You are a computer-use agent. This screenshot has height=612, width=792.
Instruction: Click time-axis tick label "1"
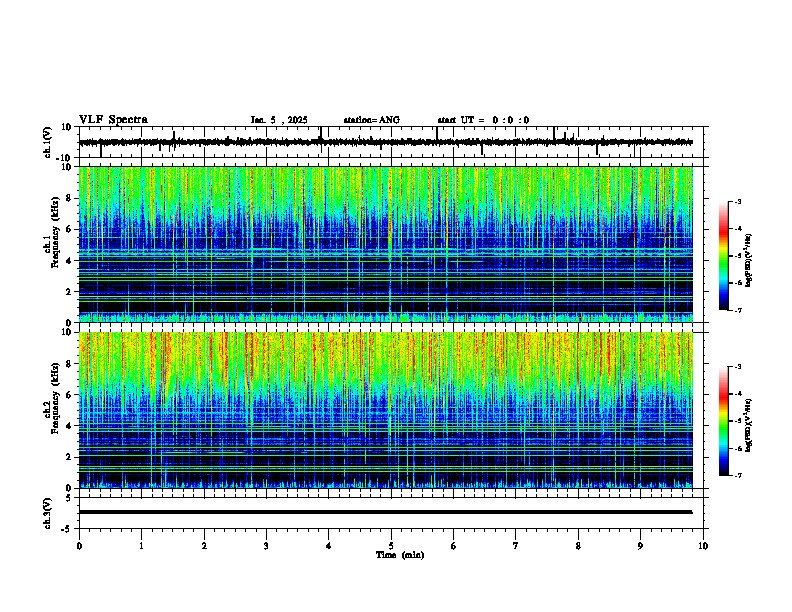click(141, 546)
